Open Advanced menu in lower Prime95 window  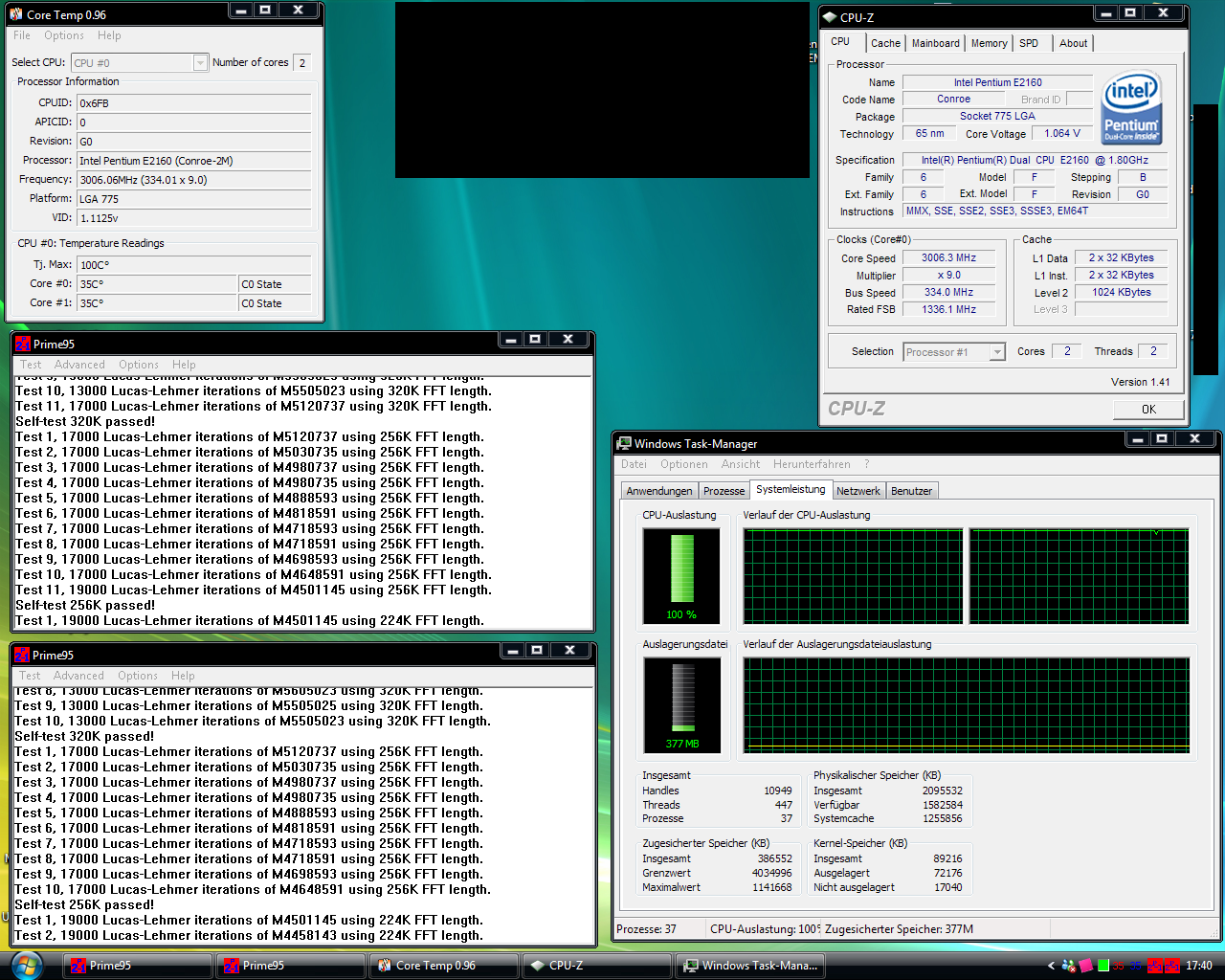point(78,676)
